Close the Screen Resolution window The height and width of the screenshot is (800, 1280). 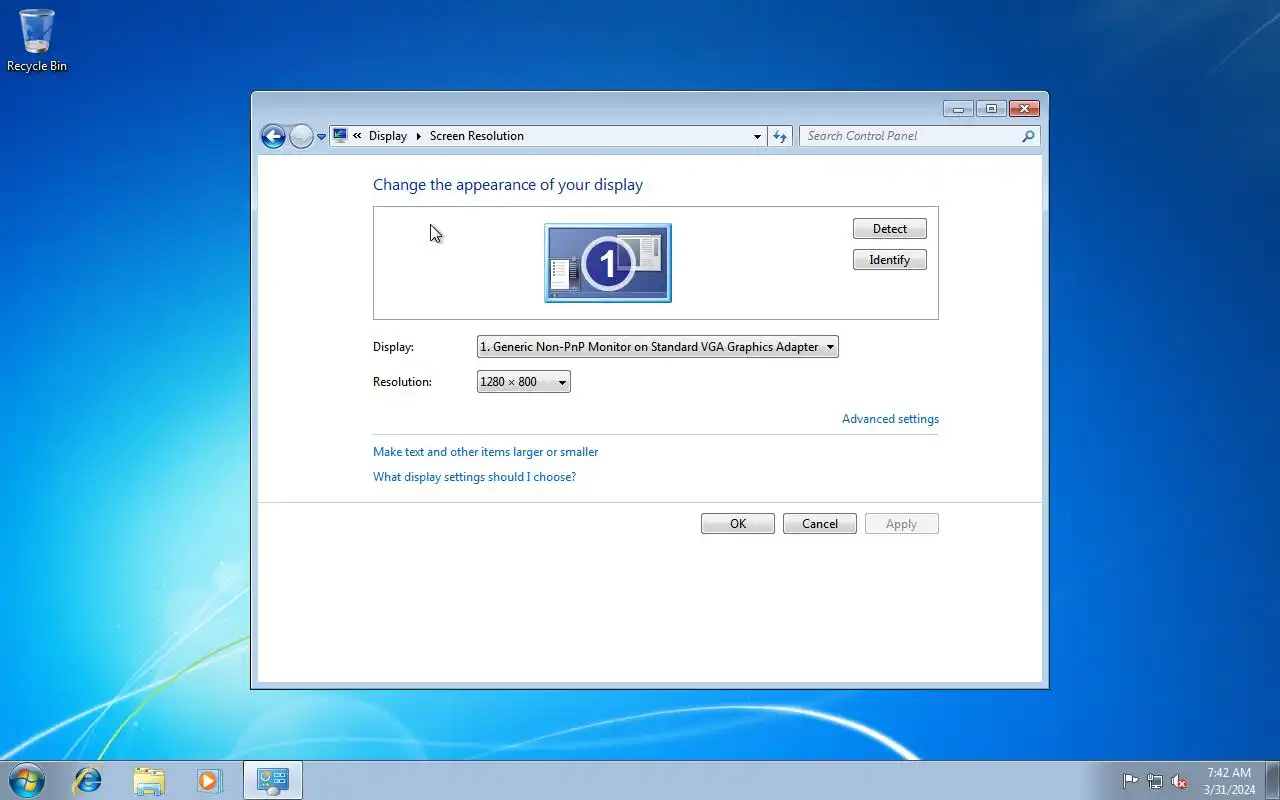tap(1024, 109)
